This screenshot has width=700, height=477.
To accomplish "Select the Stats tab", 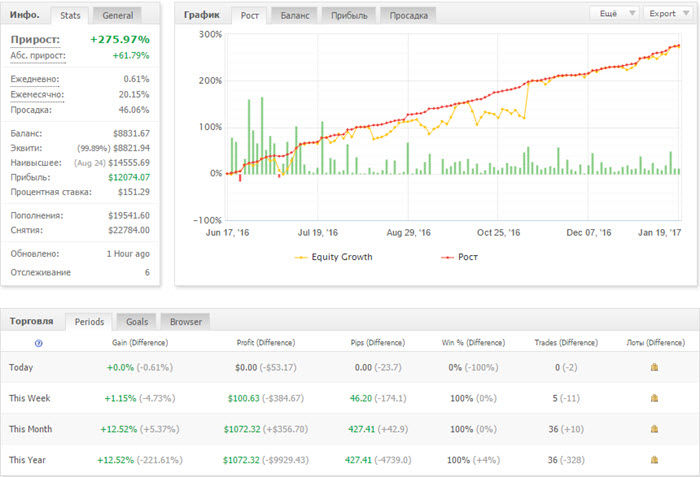I will tap(70, 15).
